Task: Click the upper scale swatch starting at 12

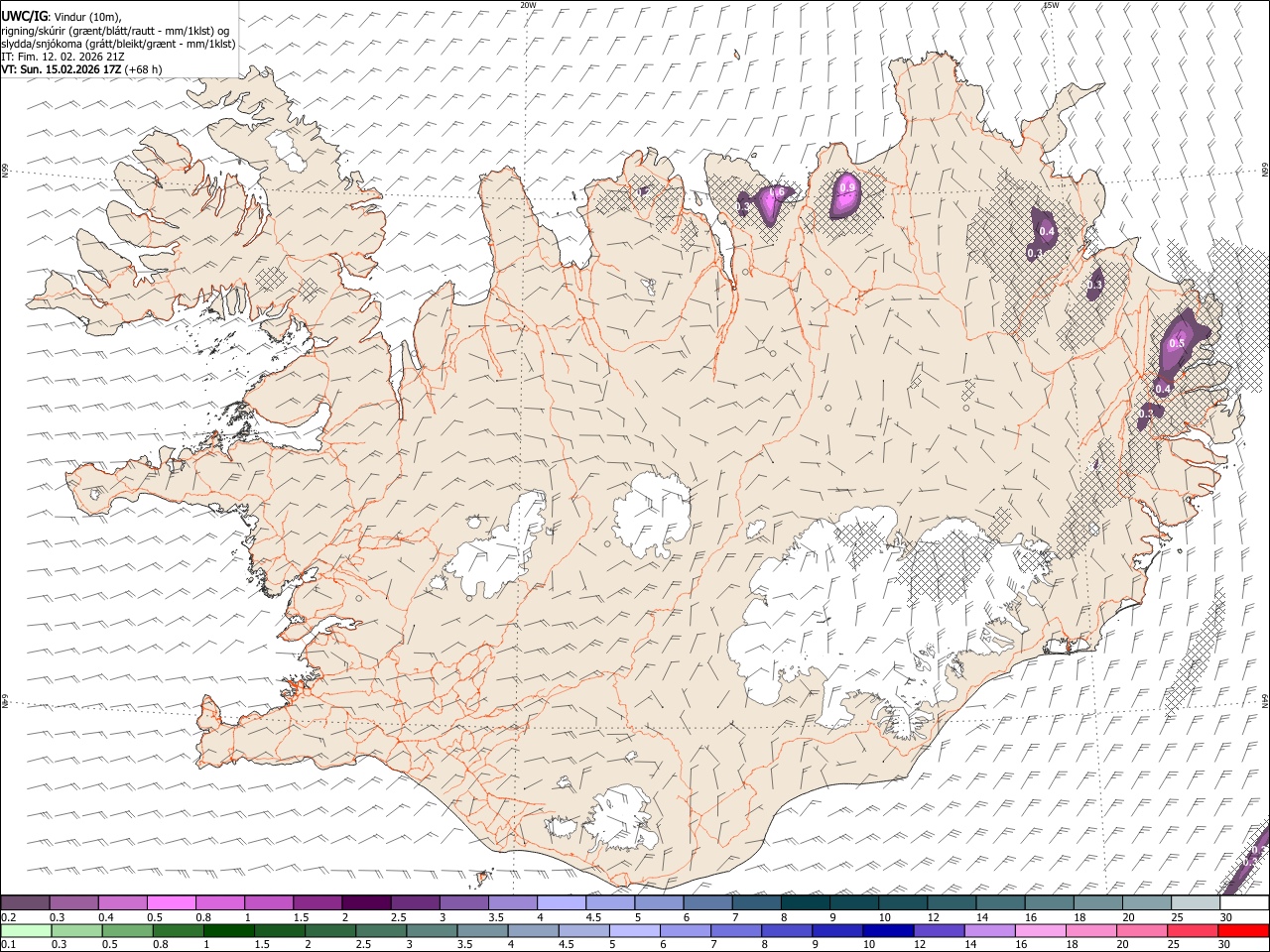Action: [952, 903]
